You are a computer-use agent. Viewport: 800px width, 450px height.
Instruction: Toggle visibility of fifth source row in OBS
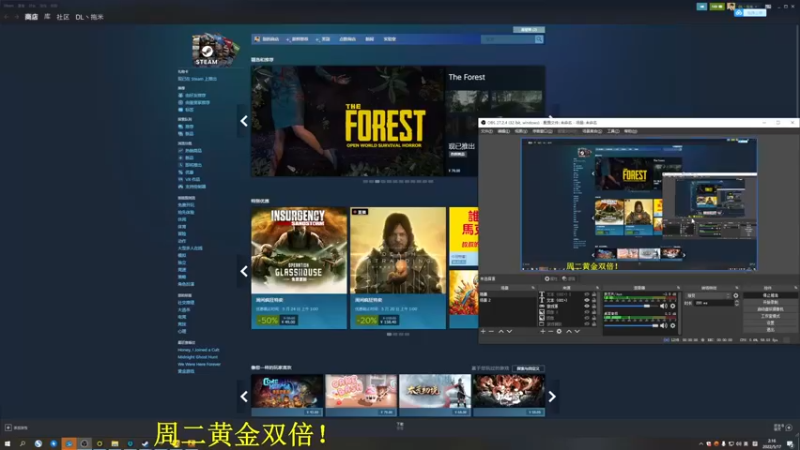pos(587,318)
